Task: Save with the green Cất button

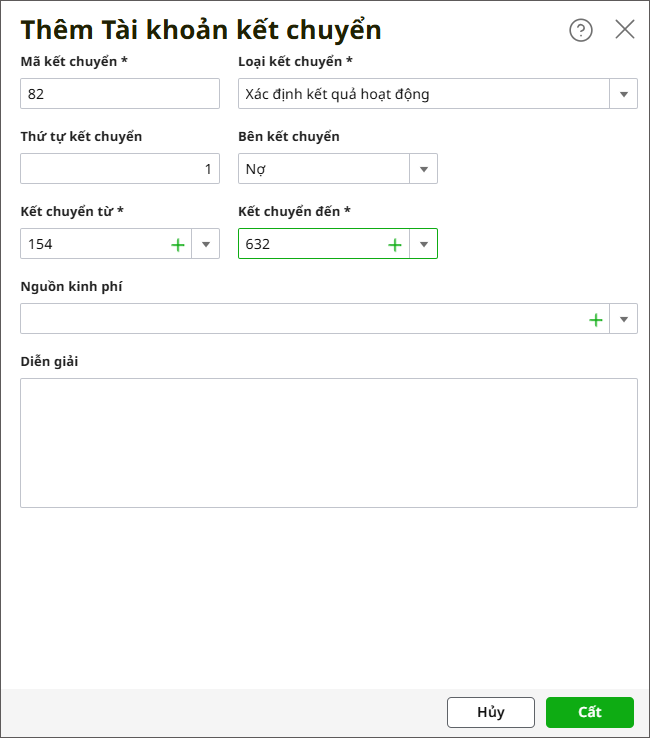Action: click(590, 712)
